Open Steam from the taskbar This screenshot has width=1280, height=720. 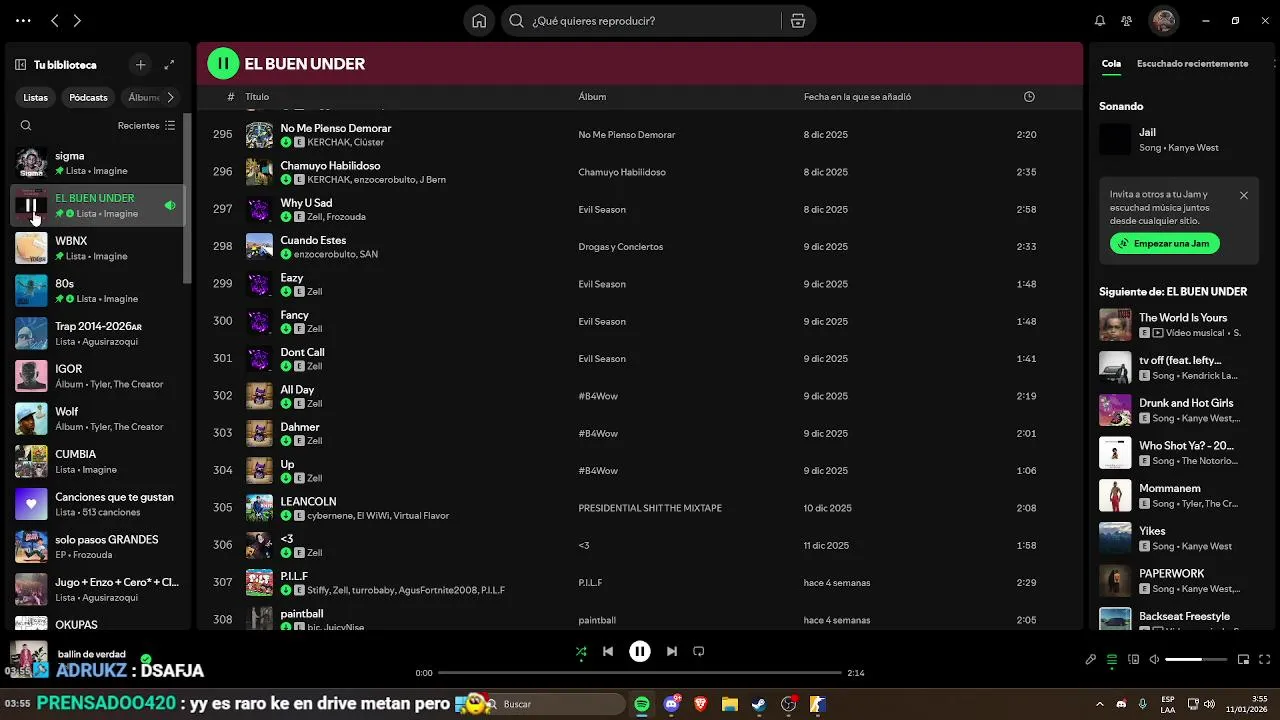(759, 705)
